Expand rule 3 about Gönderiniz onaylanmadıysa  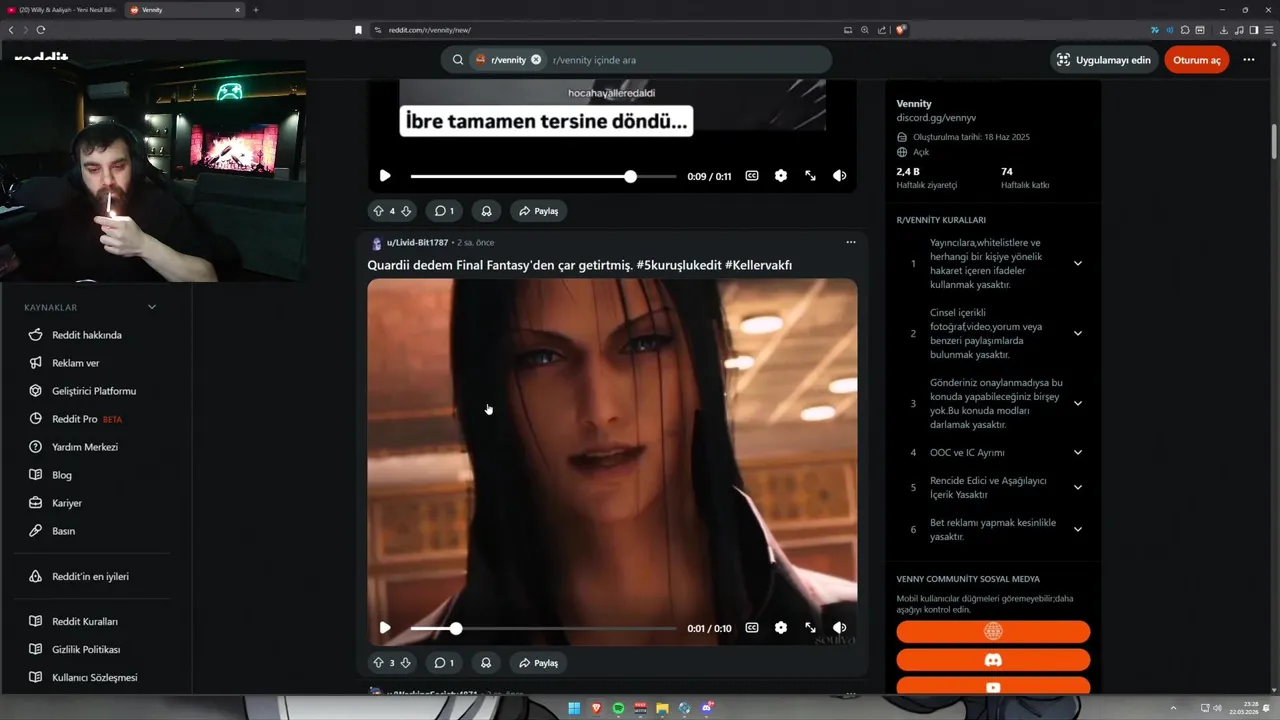coord(1077,403)
